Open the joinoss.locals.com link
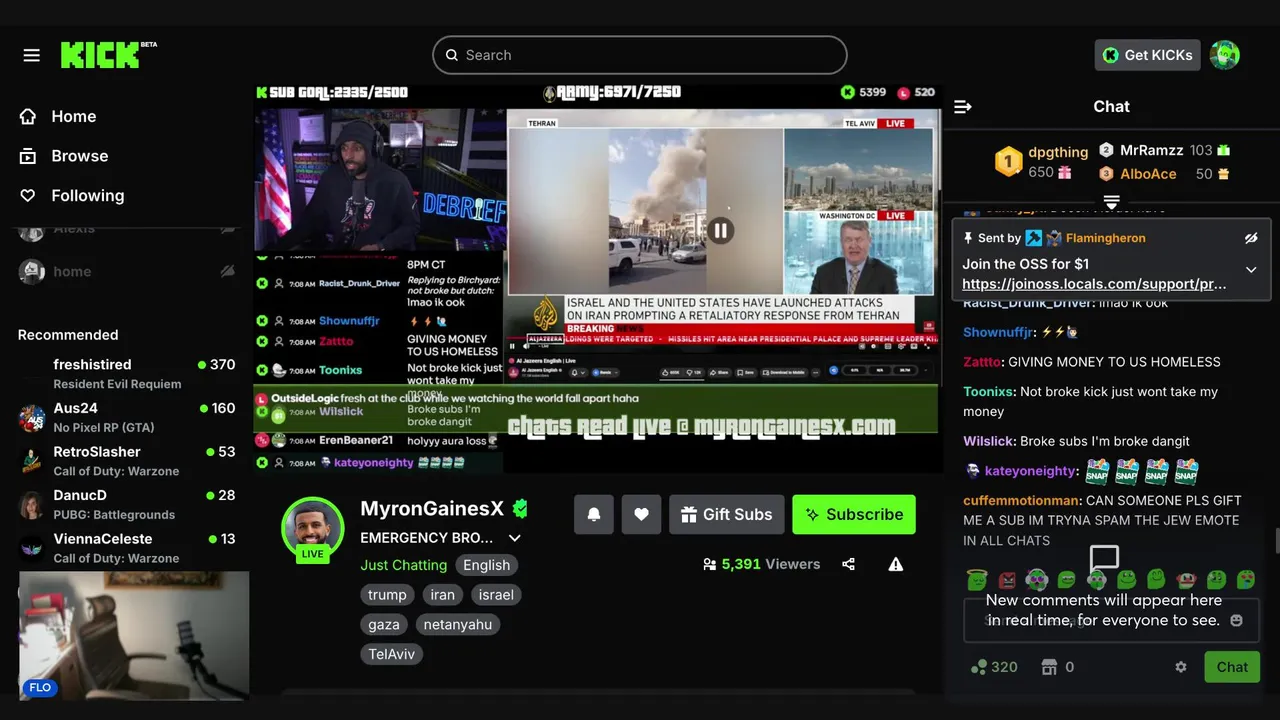This screenshot has height=720, width=1280. click(x=1094, y=284)
